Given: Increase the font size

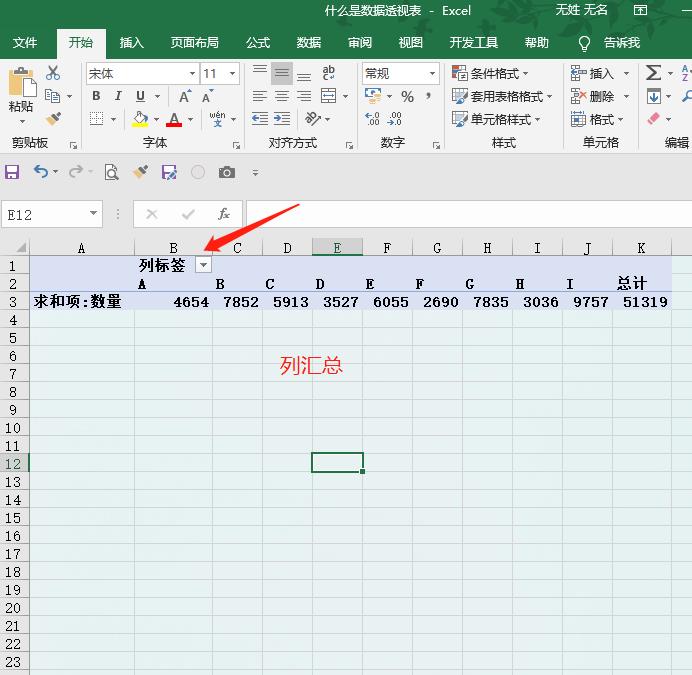Looking at the screenshot, I should tap(184, 96).
